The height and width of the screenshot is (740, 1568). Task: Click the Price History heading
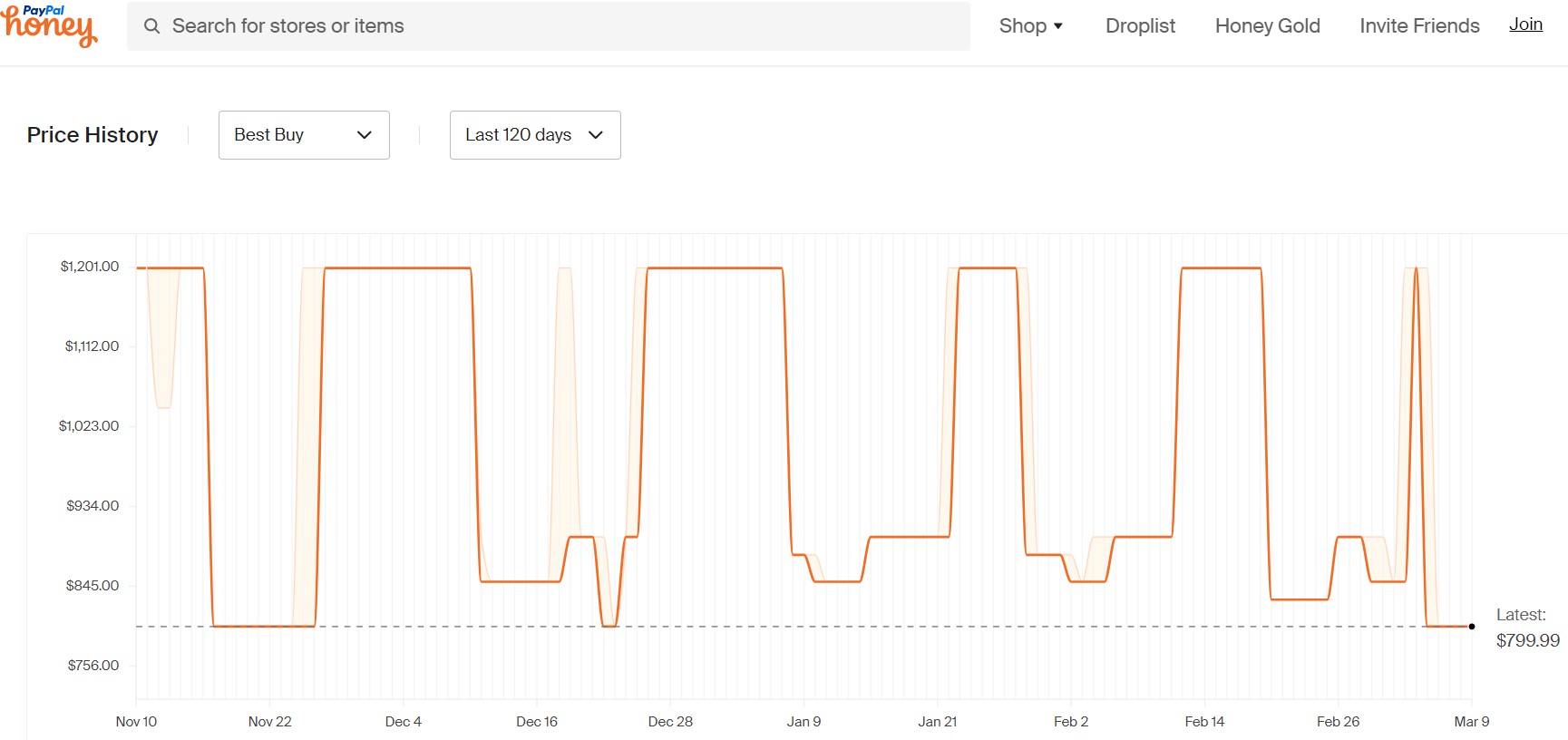[x=93, y=135]
